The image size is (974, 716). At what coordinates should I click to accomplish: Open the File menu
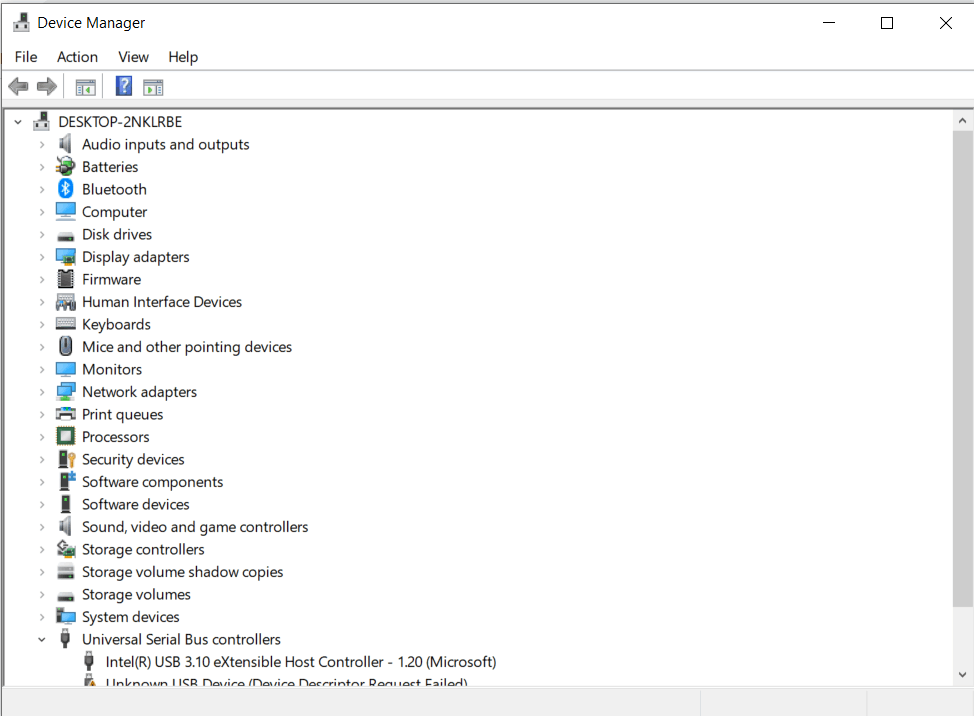pos(26,57)
